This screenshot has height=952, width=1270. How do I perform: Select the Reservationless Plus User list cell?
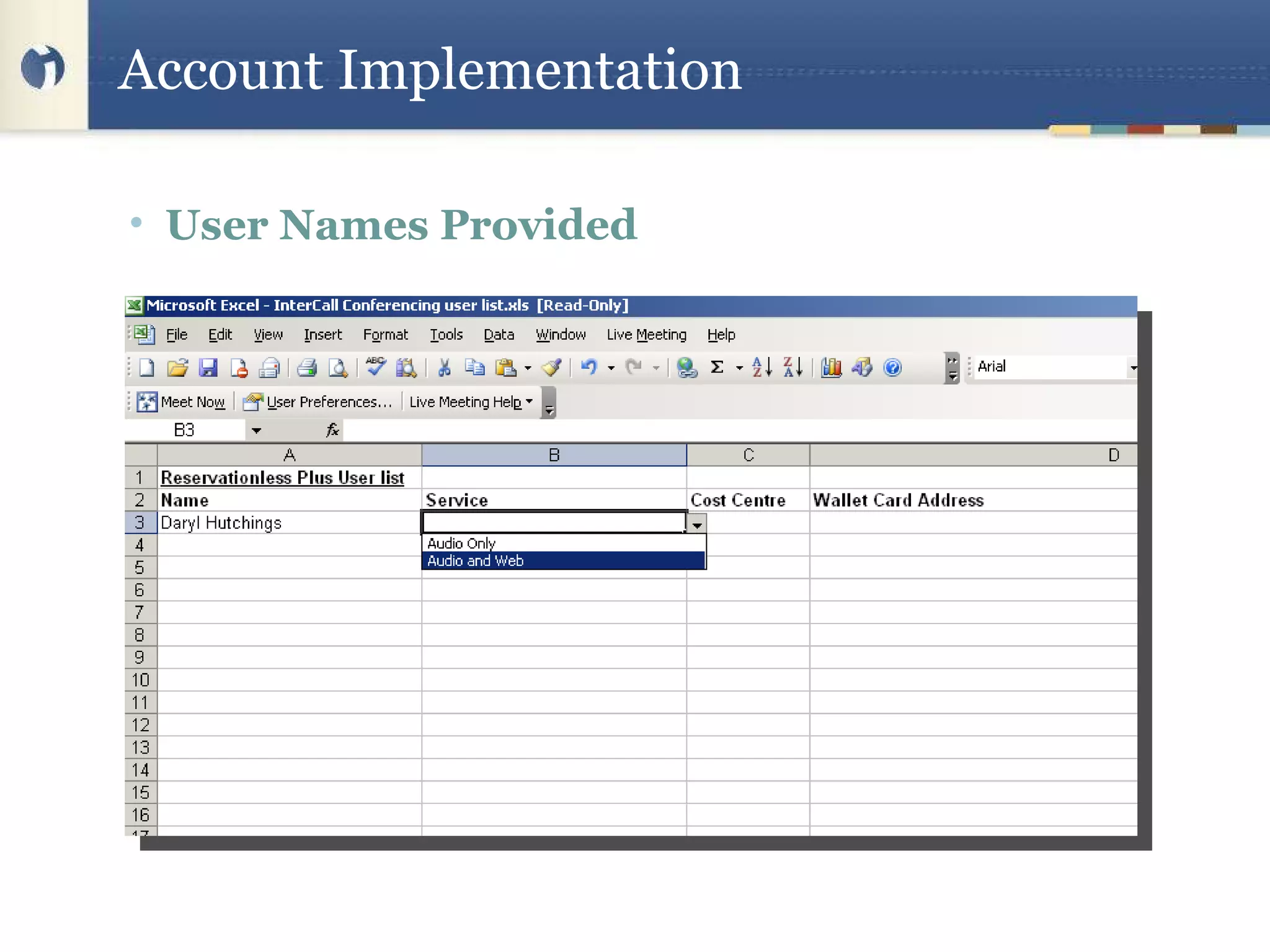290,477
